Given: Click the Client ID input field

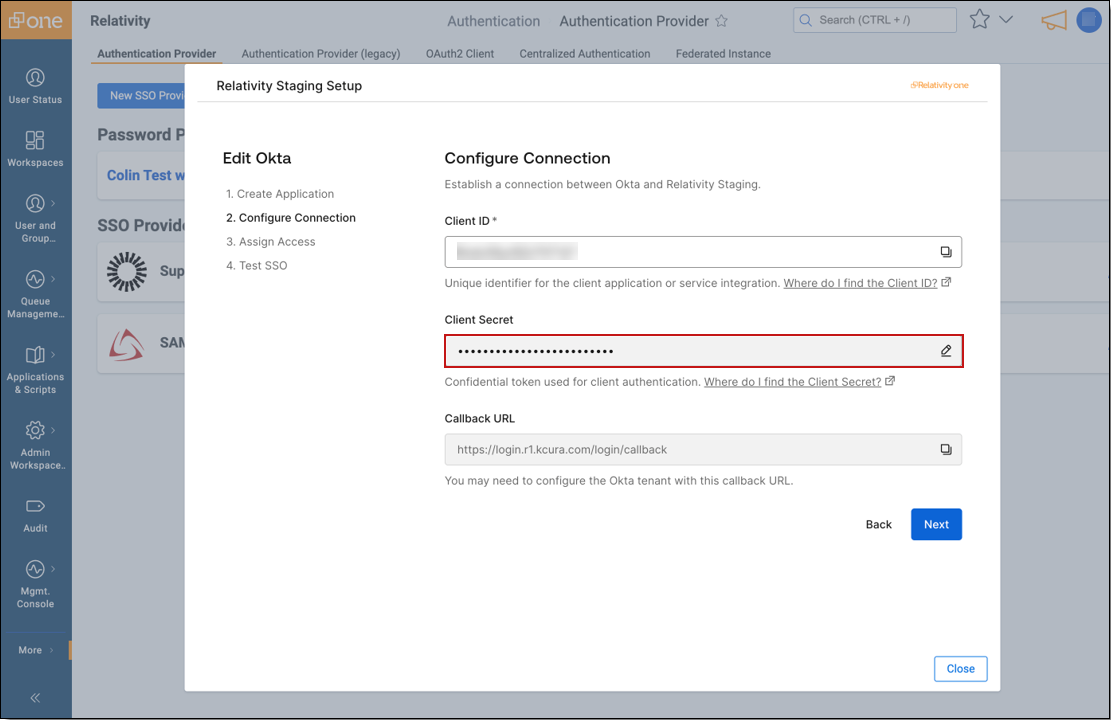Looking at the screenshot, I should pos(690,252).
